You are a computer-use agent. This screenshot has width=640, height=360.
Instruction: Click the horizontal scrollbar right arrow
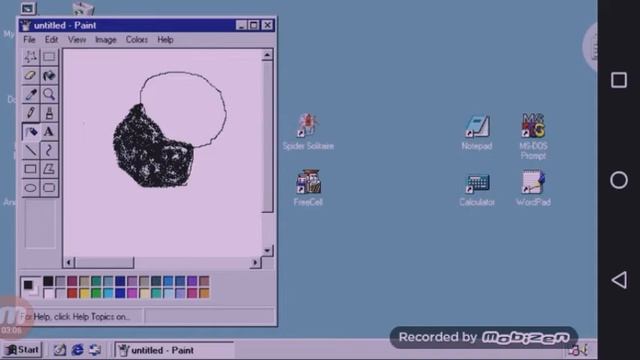pyautogui.click(x=256, y=262)
